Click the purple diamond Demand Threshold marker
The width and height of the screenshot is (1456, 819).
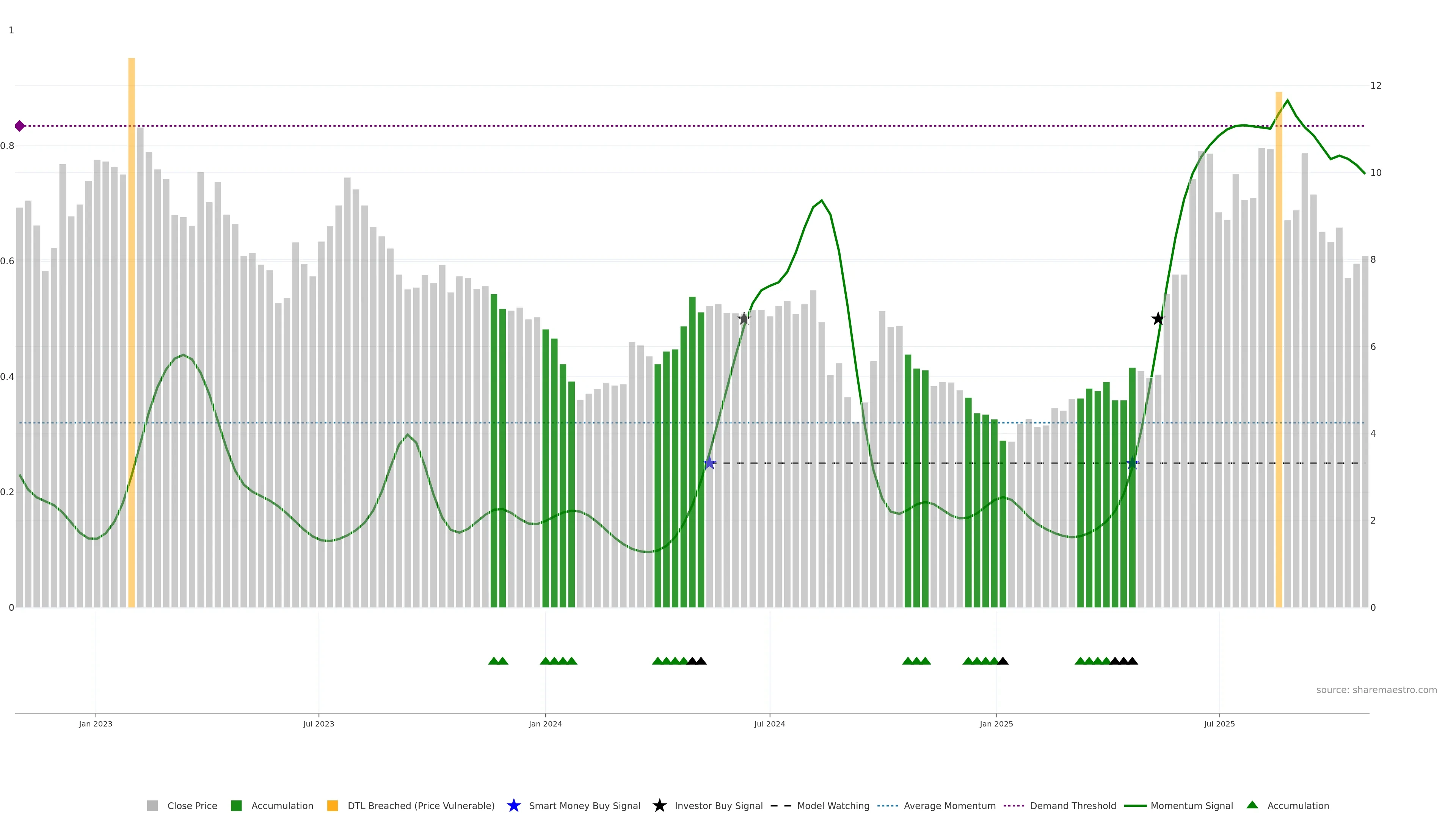[x=20, y=126]
